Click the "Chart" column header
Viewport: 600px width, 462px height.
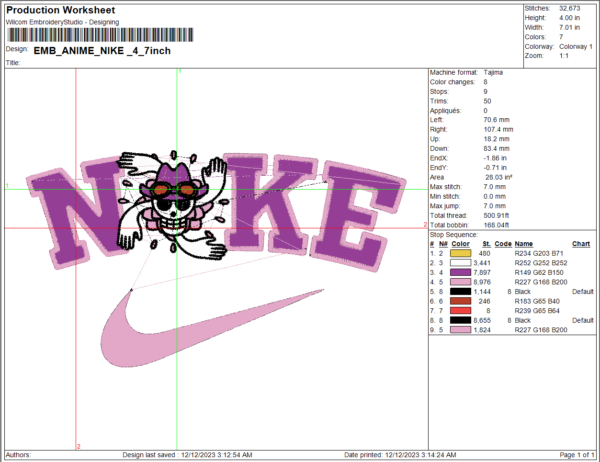click(581, 244)
